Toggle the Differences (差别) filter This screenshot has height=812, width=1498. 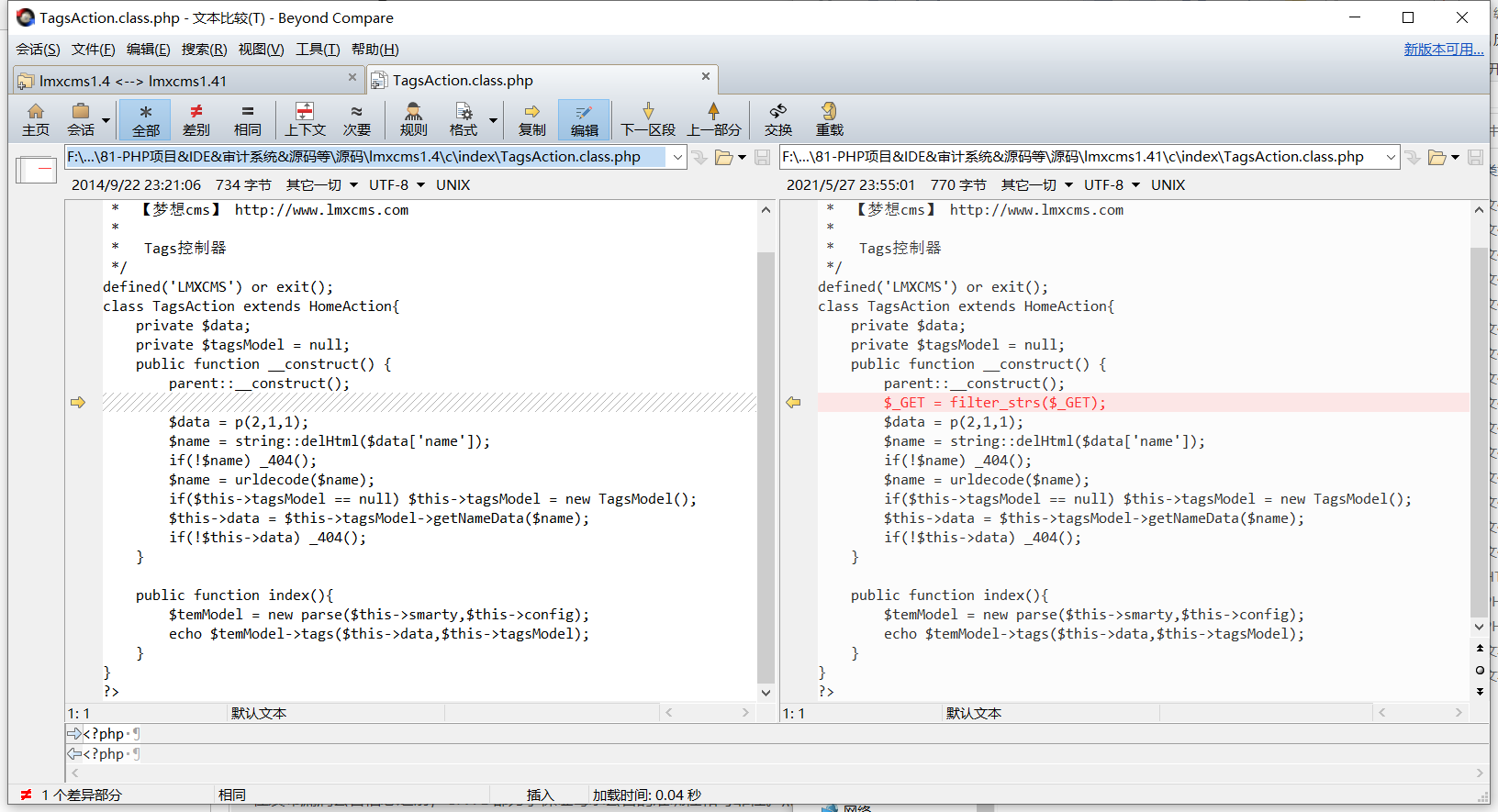click(x=196, y=120)
